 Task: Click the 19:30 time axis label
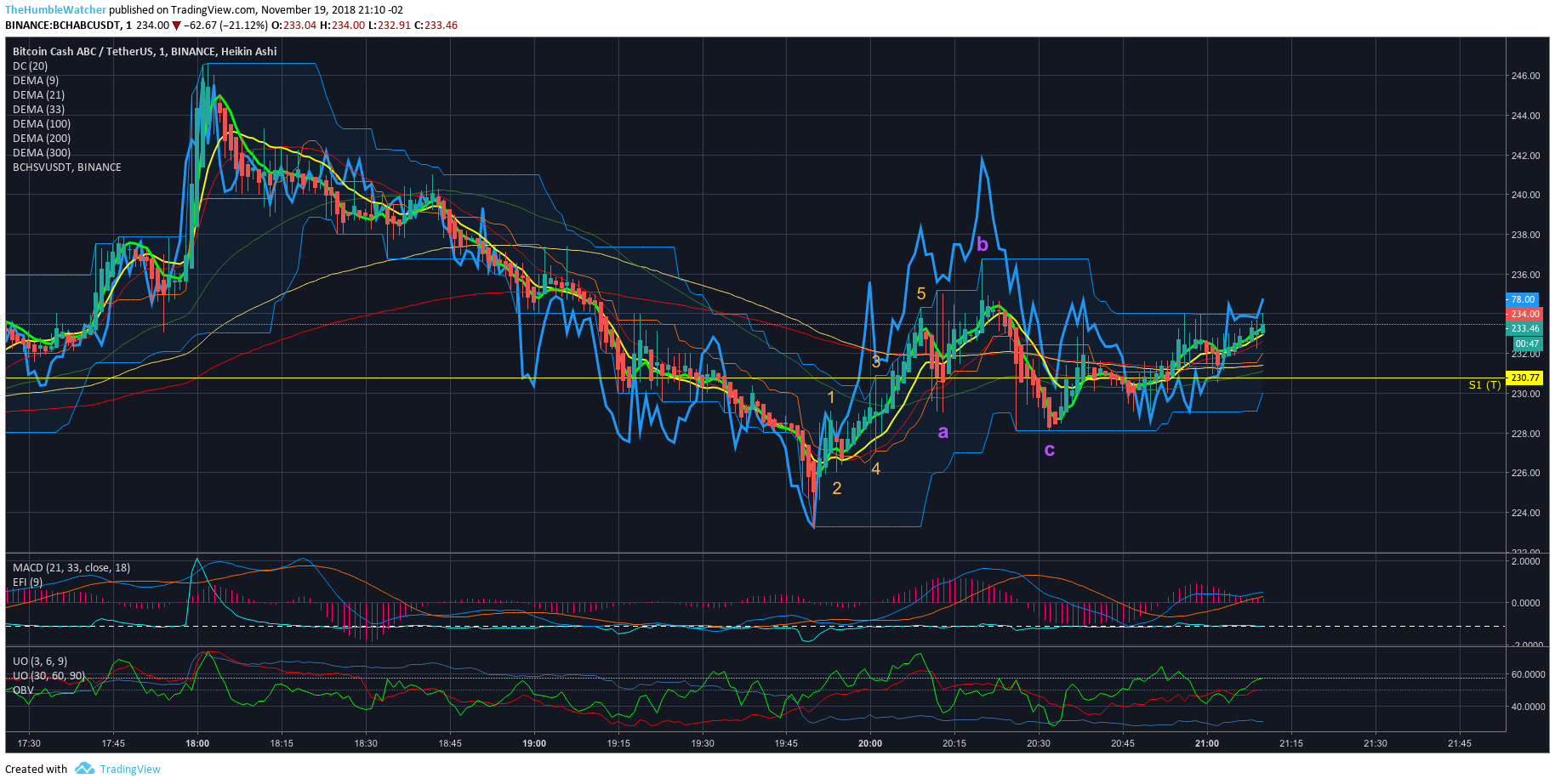tap(703, 743)
